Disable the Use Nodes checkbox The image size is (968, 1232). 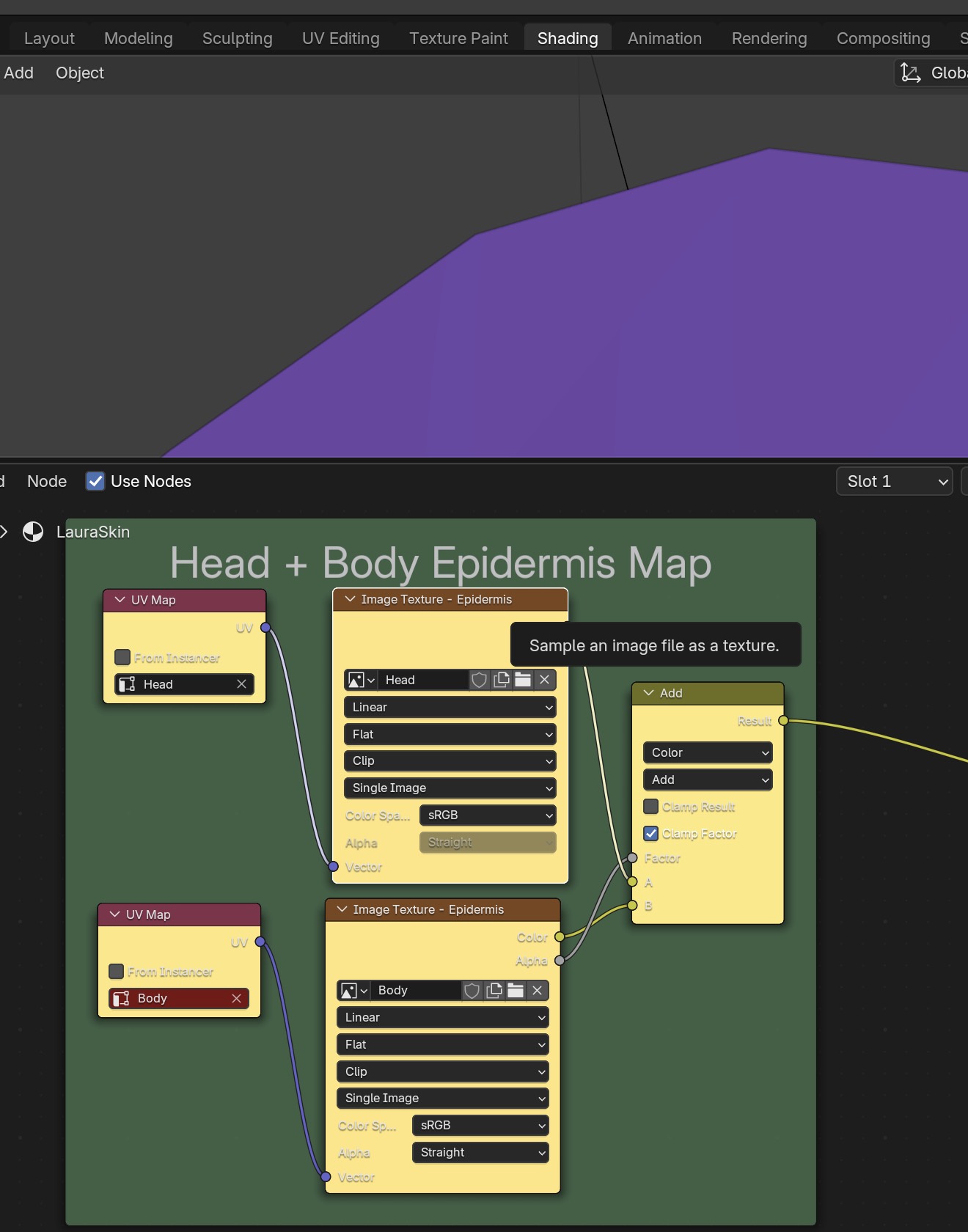pyautogui.click(x=95, y=481)
